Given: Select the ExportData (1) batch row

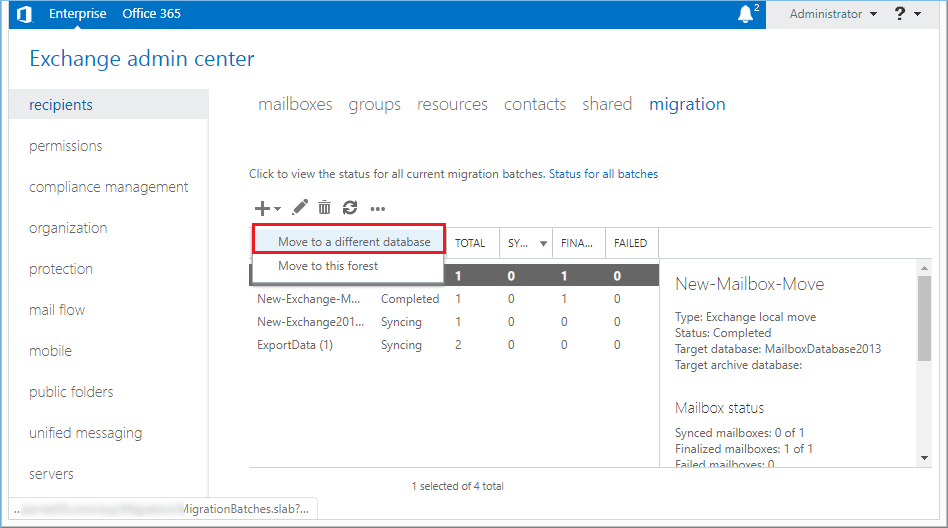Looking at the screenshot, I should coord(454,345).
